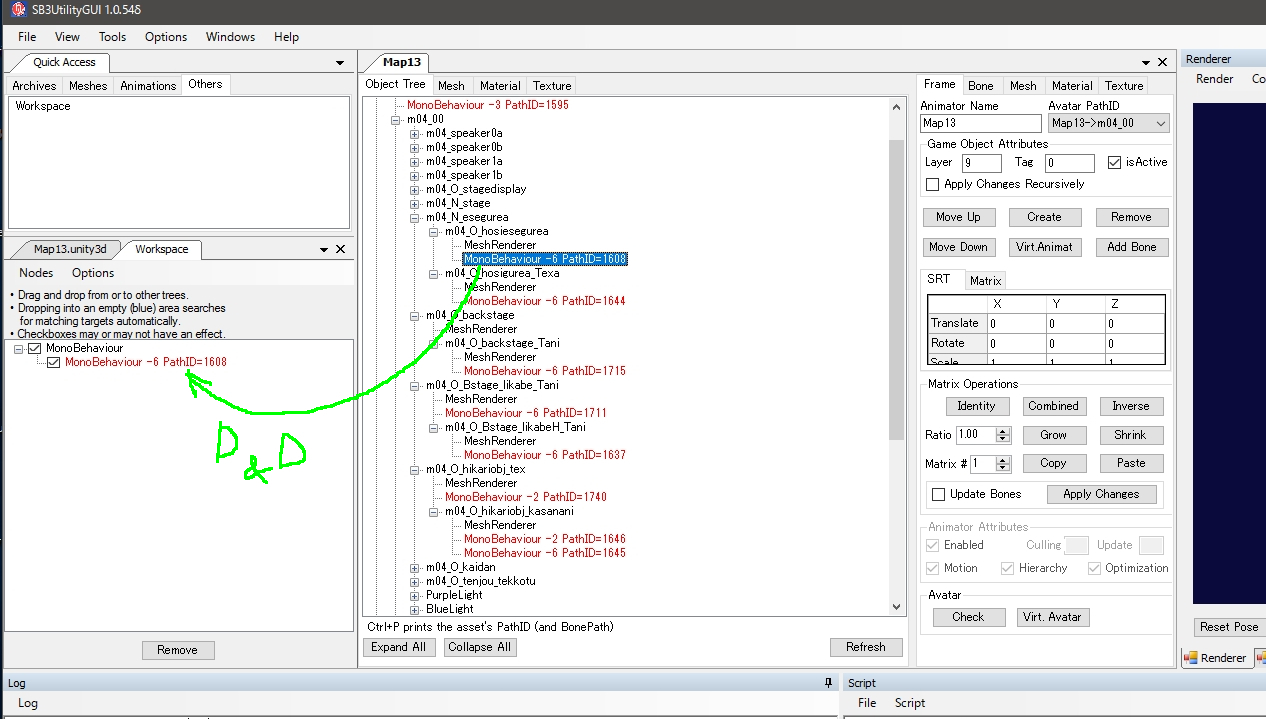This screenshot has width=1266, height=719.
Task: Click the object tree vertical scrollbar
Action: coord(896,290)
